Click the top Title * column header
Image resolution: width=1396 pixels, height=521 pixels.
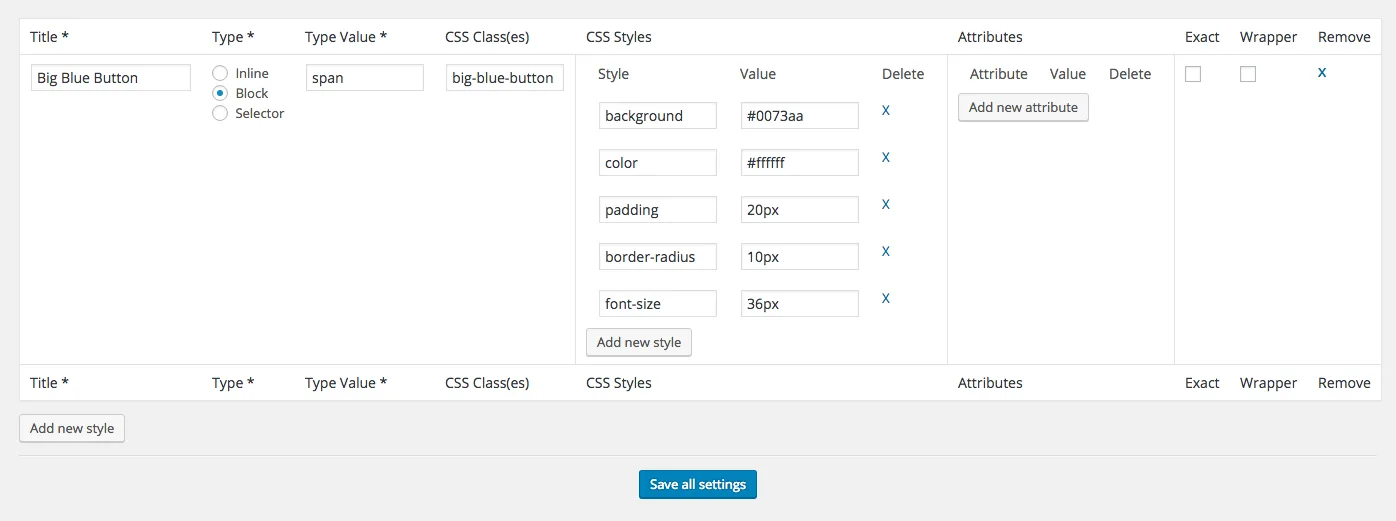point(50,37)
